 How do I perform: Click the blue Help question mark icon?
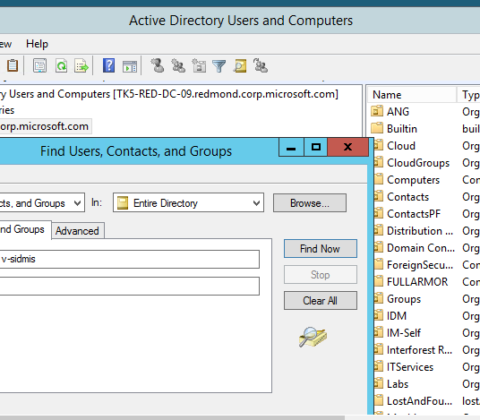click(109, 65)
